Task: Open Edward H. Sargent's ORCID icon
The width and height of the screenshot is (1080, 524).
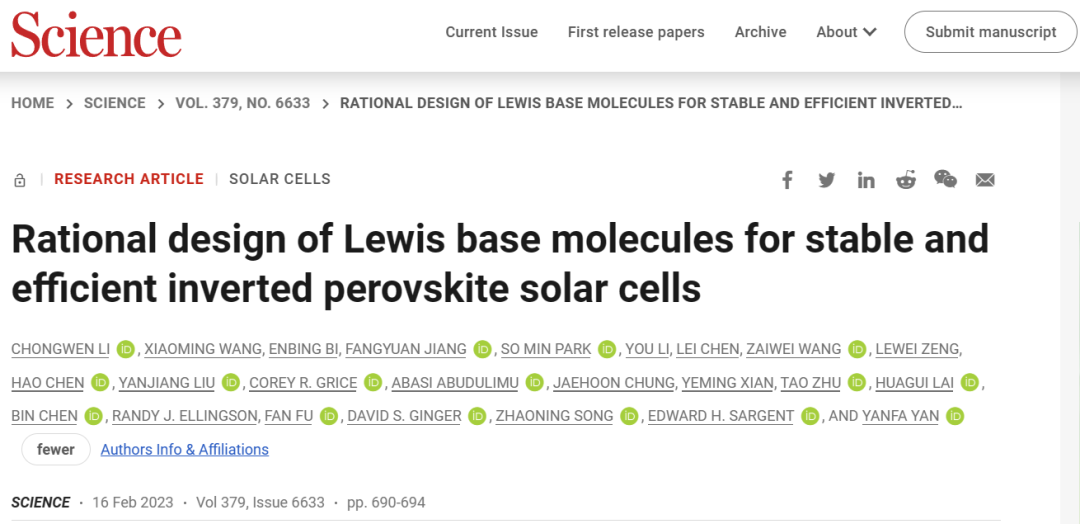Action: [x=811, y=416]
